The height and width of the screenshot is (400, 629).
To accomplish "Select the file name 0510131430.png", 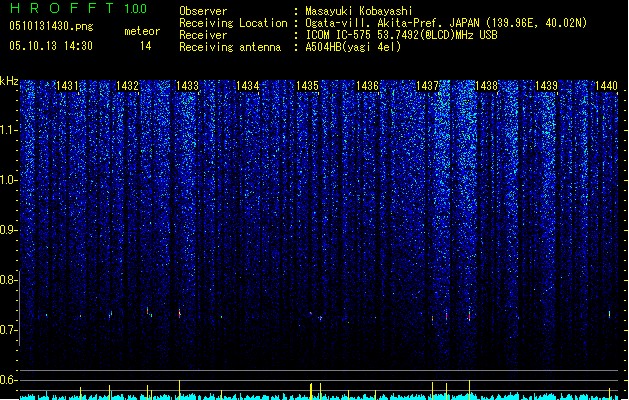I will [x=51, y=26].
